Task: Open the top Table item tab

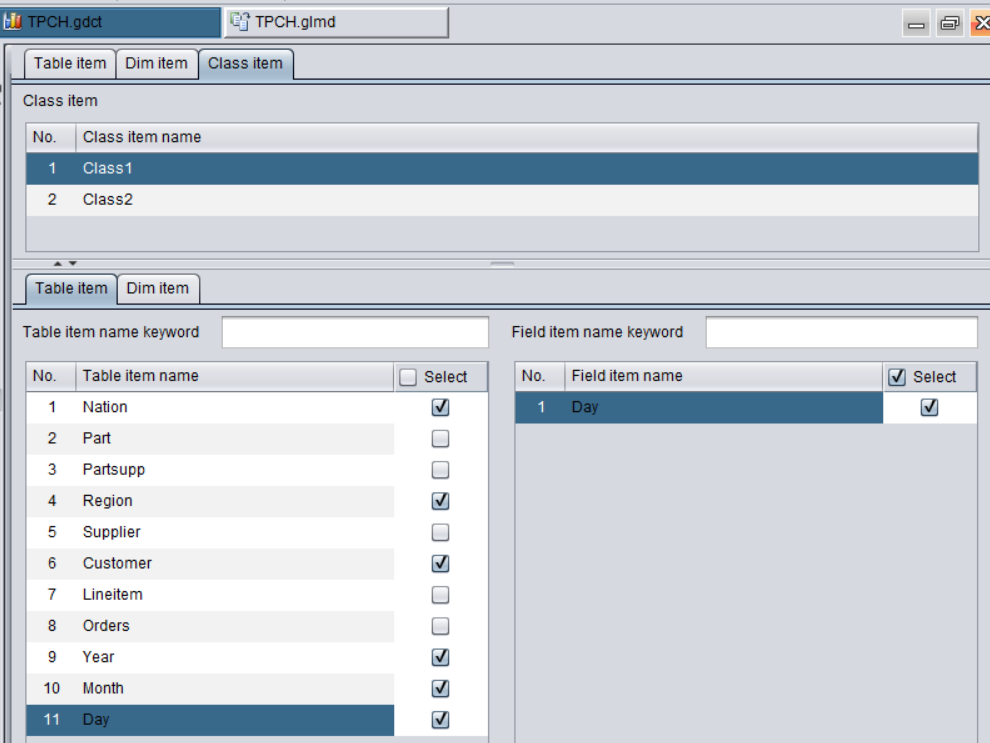Action: (x=70, y=63)
